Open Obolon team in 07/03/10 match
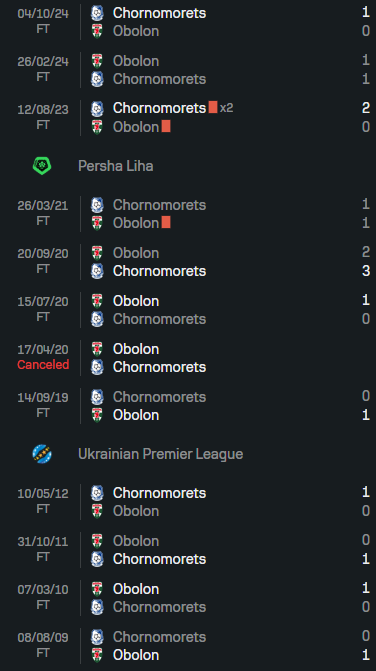376x671 pixels. point(136,589)
